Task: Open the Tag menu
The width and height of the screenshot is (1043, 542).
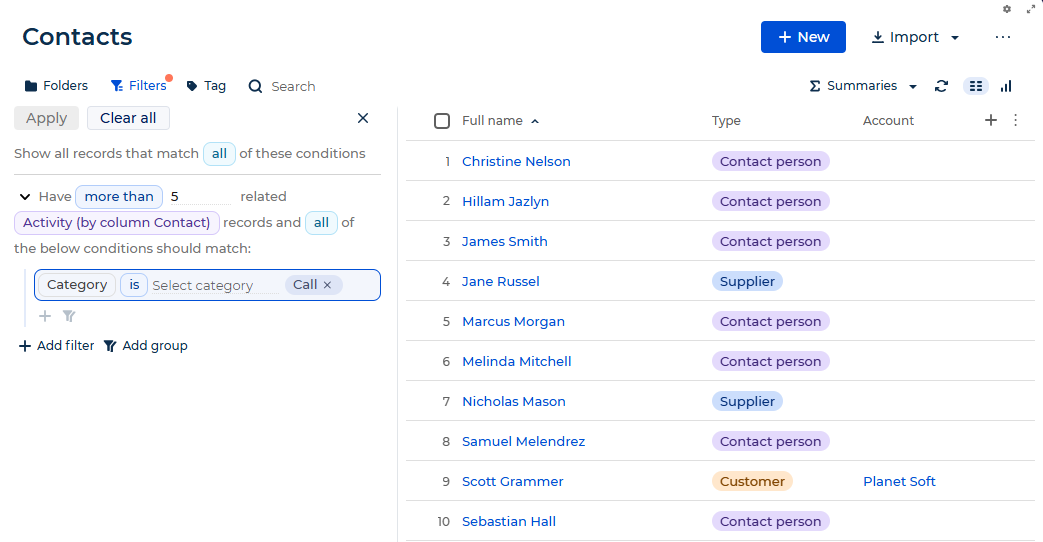Action: tap(206, 86)
